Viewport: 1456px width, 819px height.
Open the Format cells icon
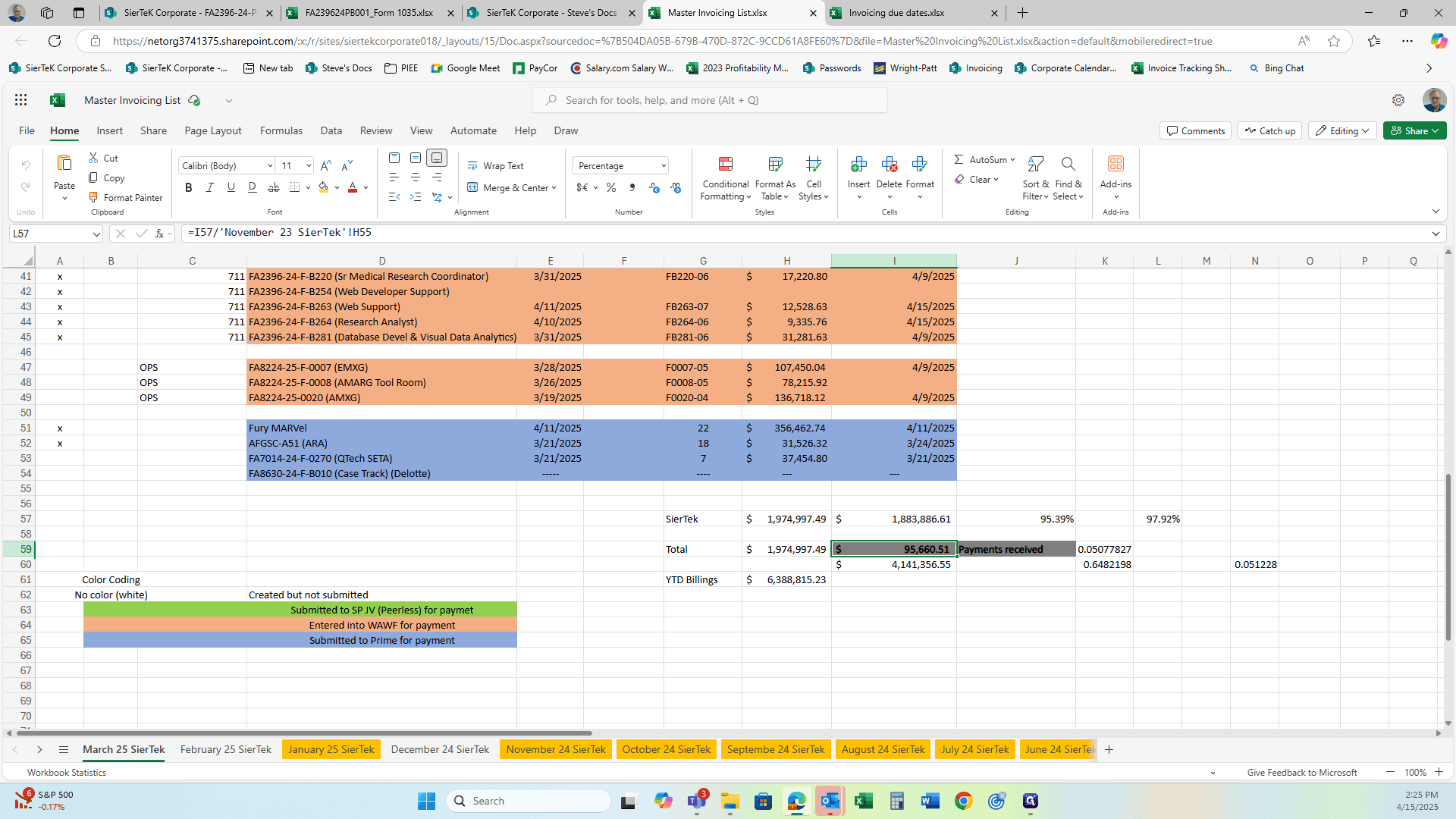pos(920,164)
